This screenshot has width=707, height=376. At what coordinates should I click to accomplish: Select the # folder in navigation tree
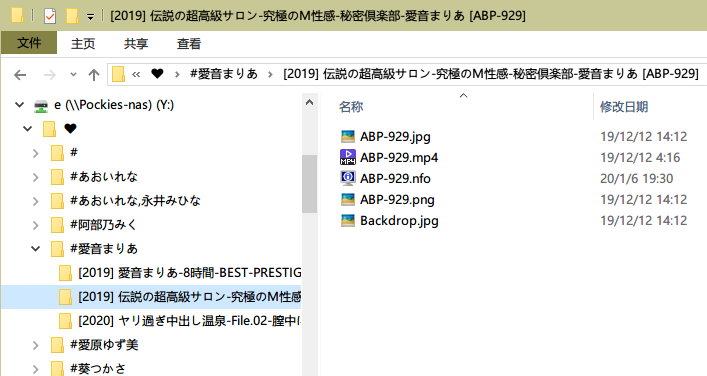click(x=74, y=152)
